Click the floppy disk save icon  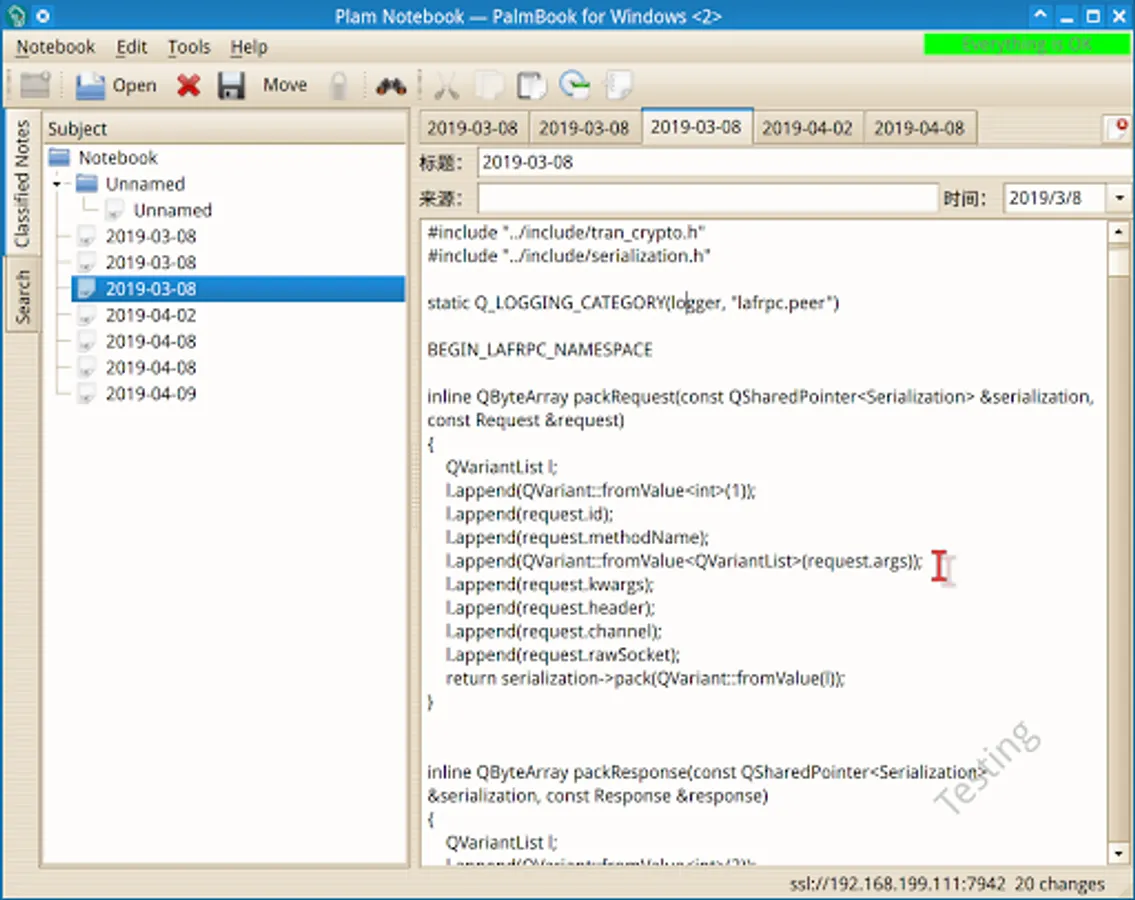[232, 85]
